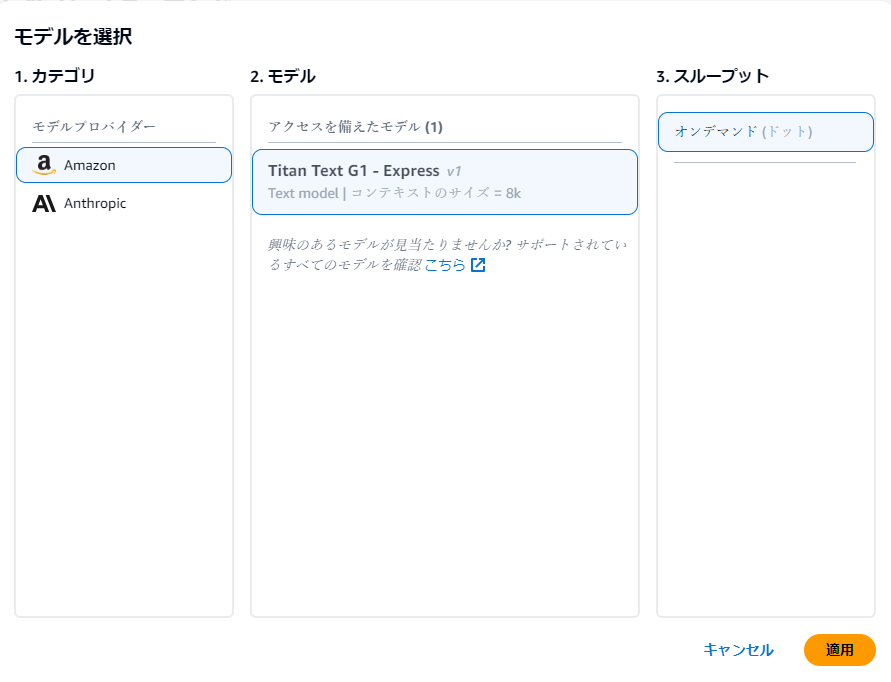Choose the Anthropic provider name

pyautogui.click(x=95, y=203)
